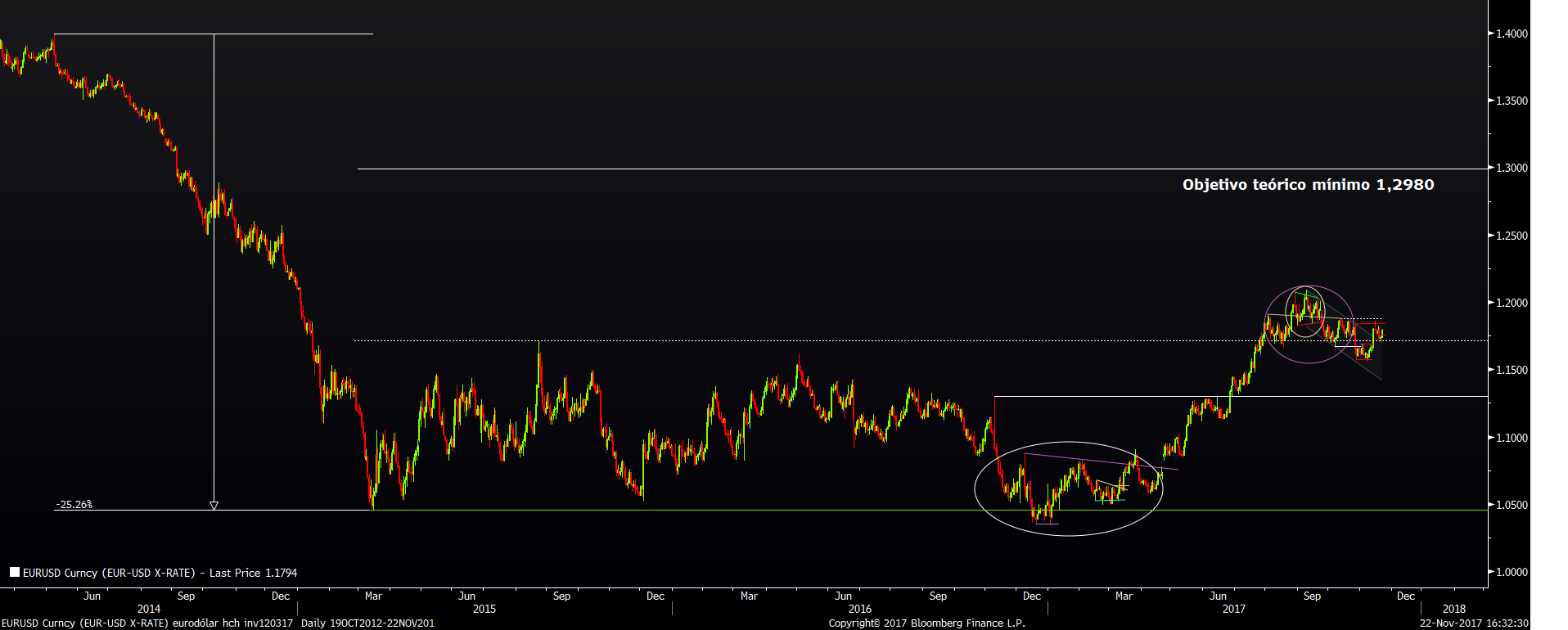Screen dimensions: 1568x630
Task: Click the annotation "Objetivo teórico mínimo 1,2980"
Action: pos(1308,185)
